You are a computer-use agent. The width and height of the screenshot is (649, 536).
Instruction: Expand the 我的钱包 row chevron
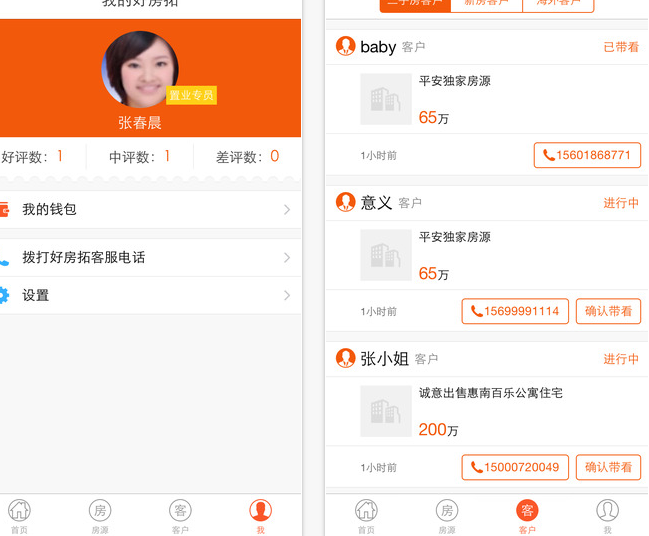287,210
